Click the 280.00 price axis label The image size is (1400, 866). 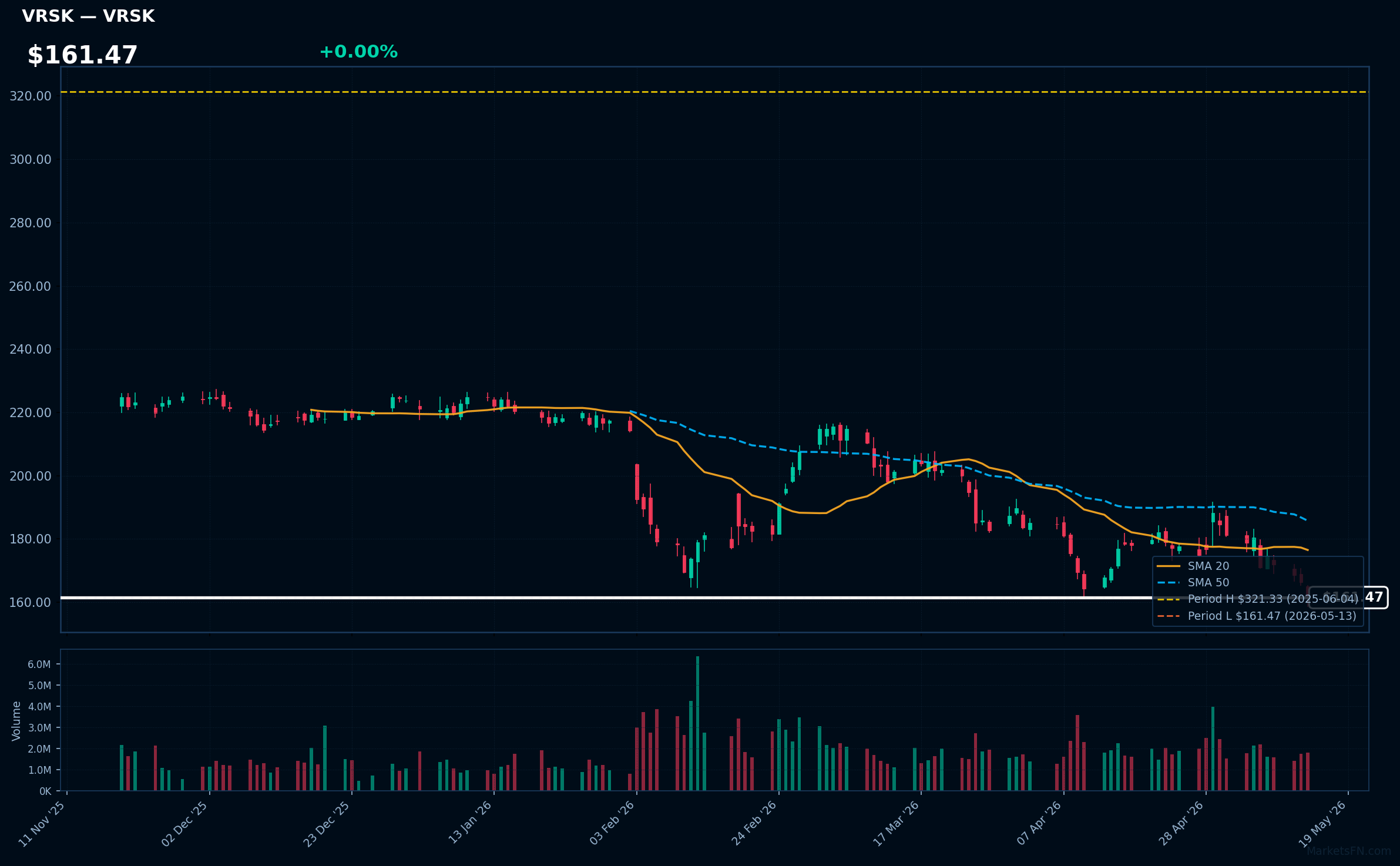click(x=31, y=223)
